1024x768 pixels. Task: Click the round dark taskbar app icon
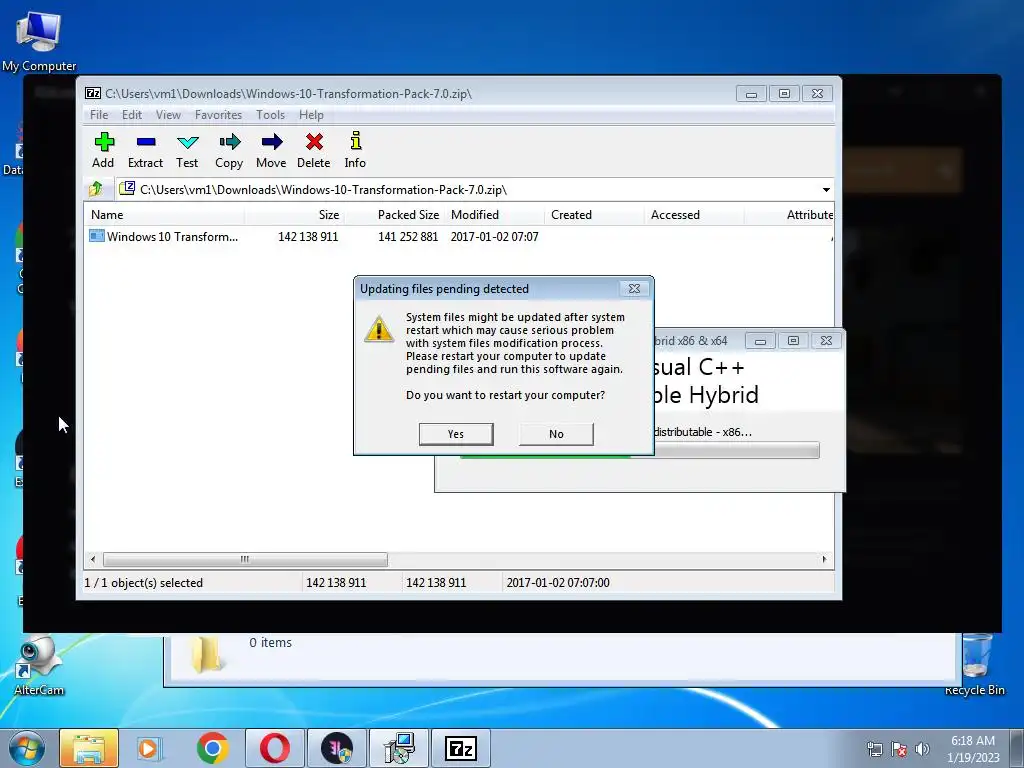point(337,748)
